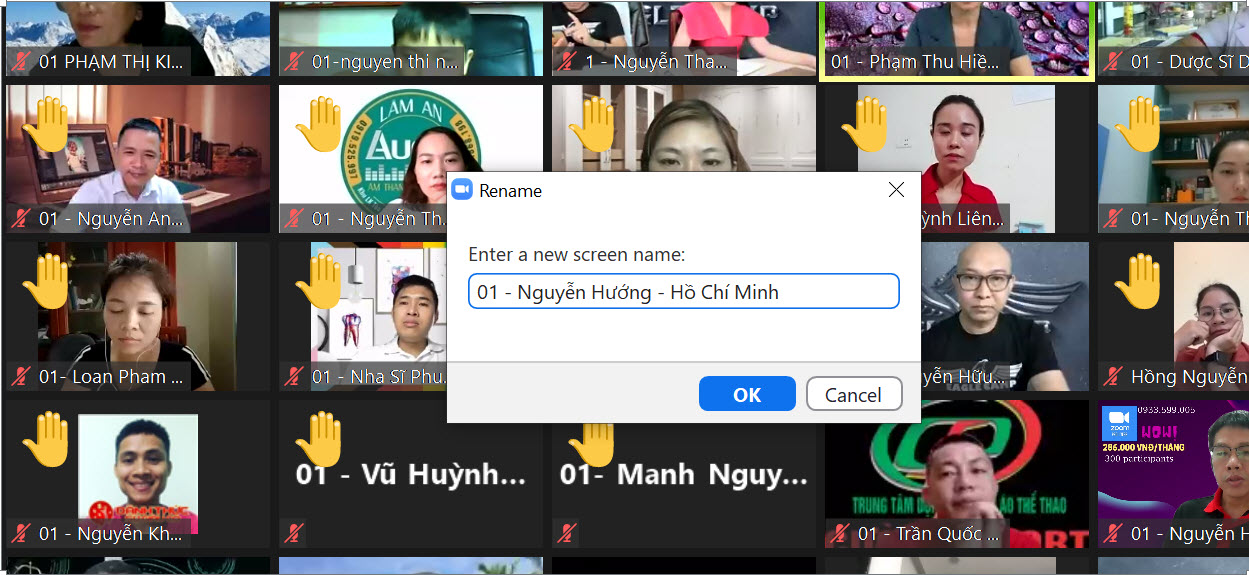Click muted mic icon of Dược Sĩ D...
Viewport: 1249px width, 575px height.
1113,62
